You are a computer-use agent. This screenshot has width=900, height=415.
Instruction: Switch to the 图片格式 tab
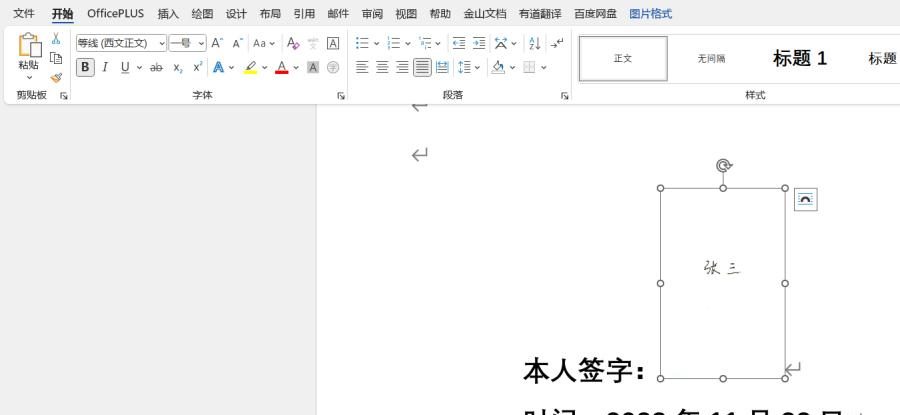650,14
